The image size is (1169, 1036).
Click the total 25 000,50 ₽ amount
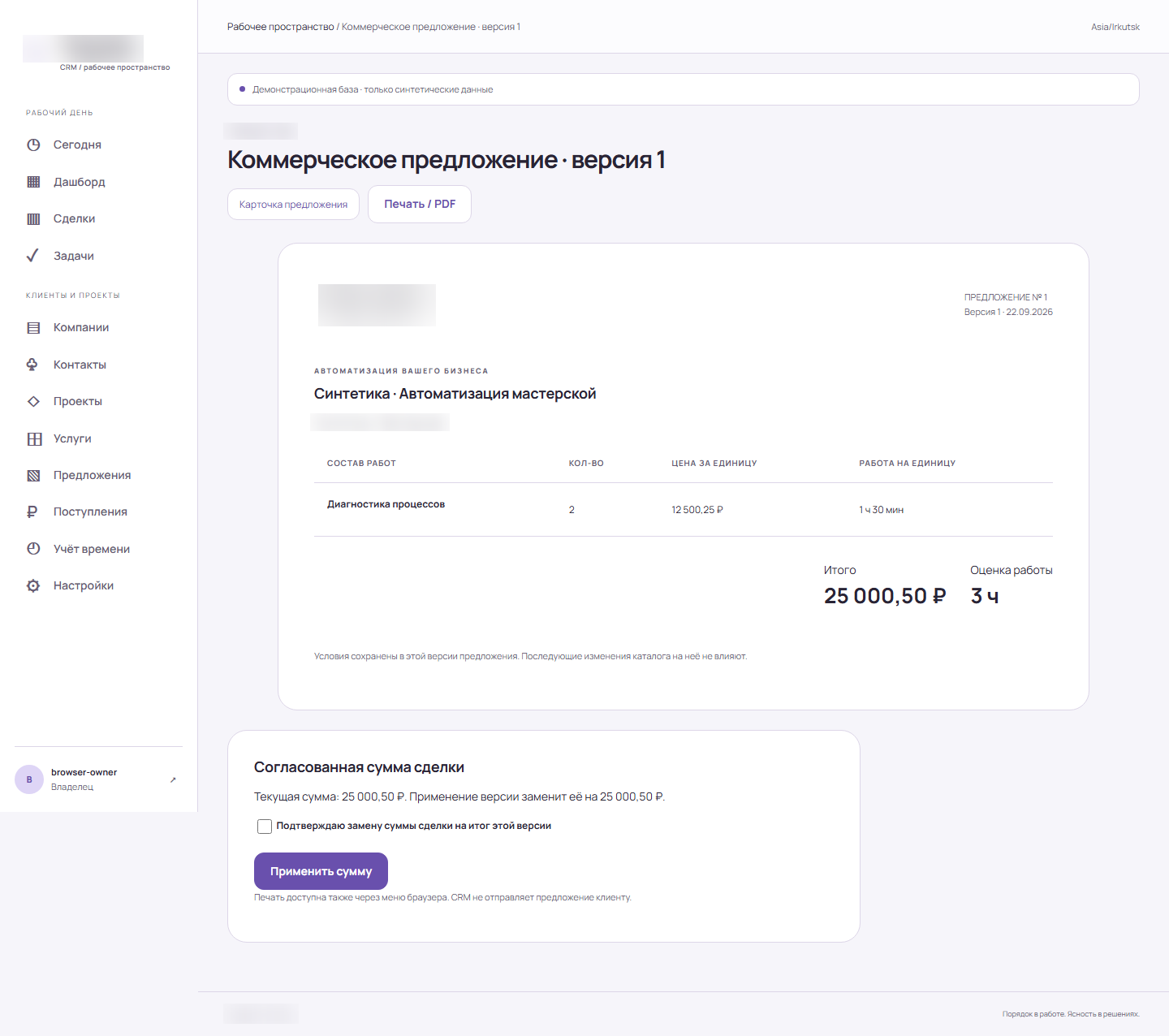tap(885, 596)
